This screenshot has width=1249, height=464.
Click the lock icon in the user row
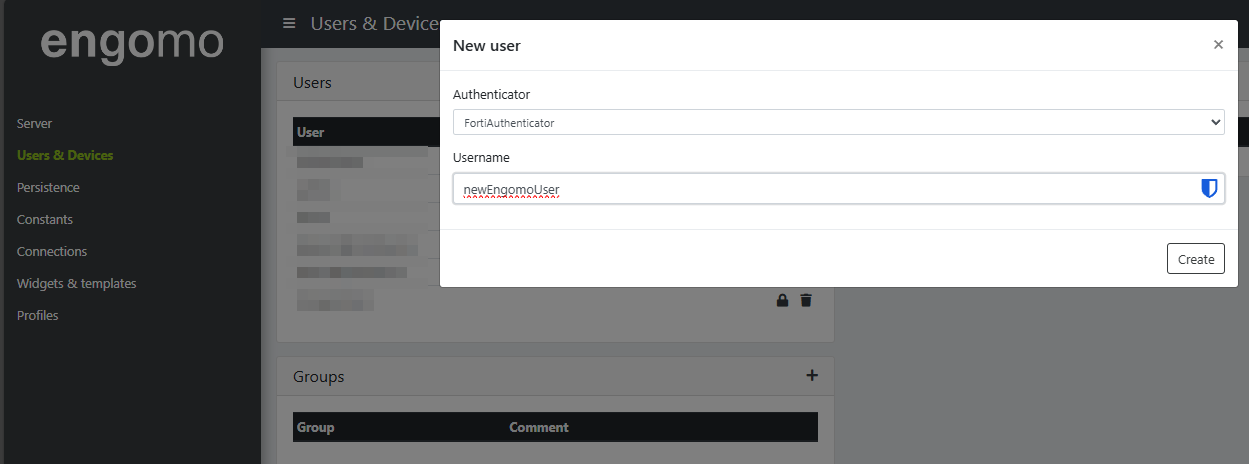(783, 300)
